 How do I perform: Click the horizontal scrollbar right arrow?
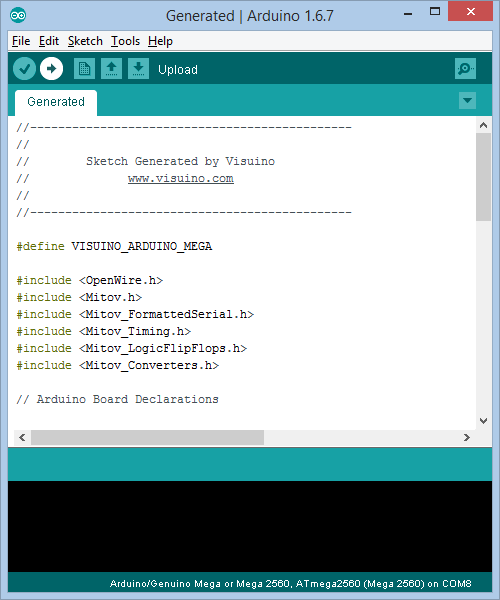pos(467,437)
